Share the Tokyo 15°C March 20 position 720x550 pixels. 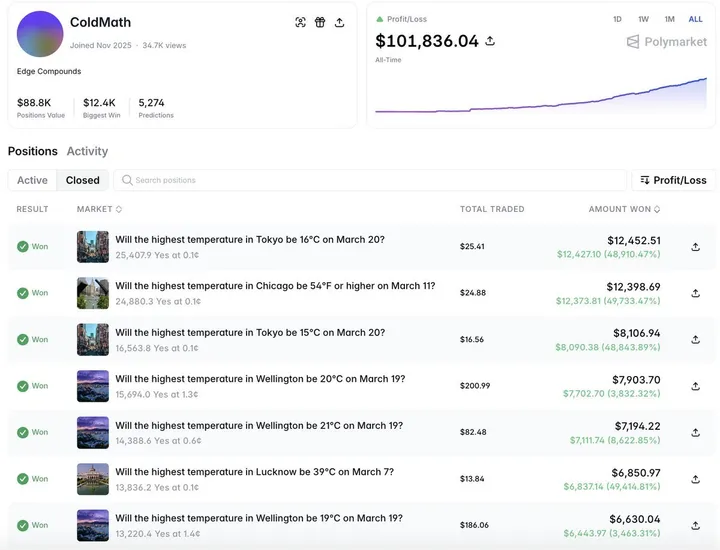pyautogui.click(x=696, y=340)
